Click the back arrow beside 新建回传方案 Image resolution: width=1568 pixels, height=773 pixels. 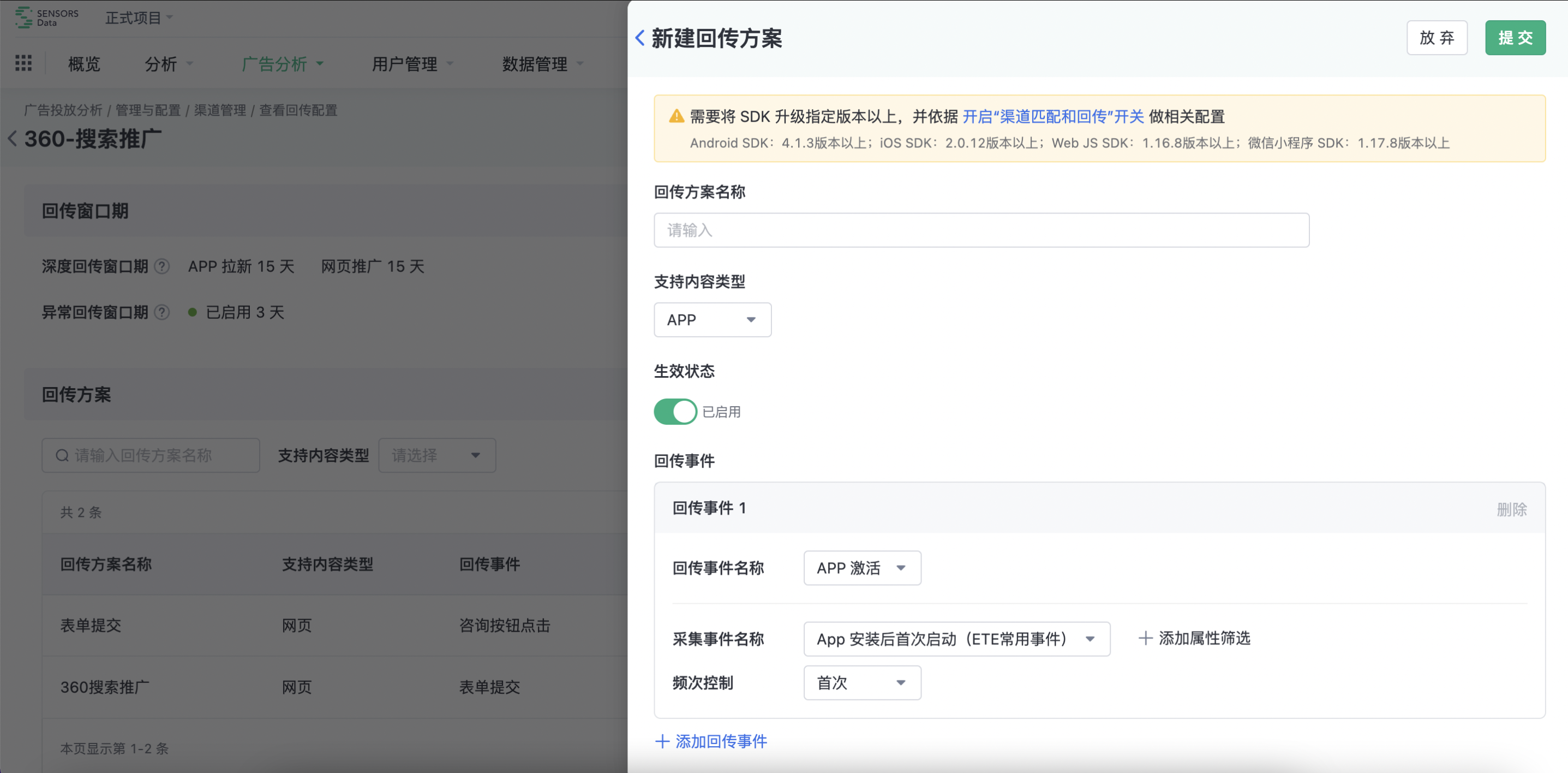click(640, 38)
